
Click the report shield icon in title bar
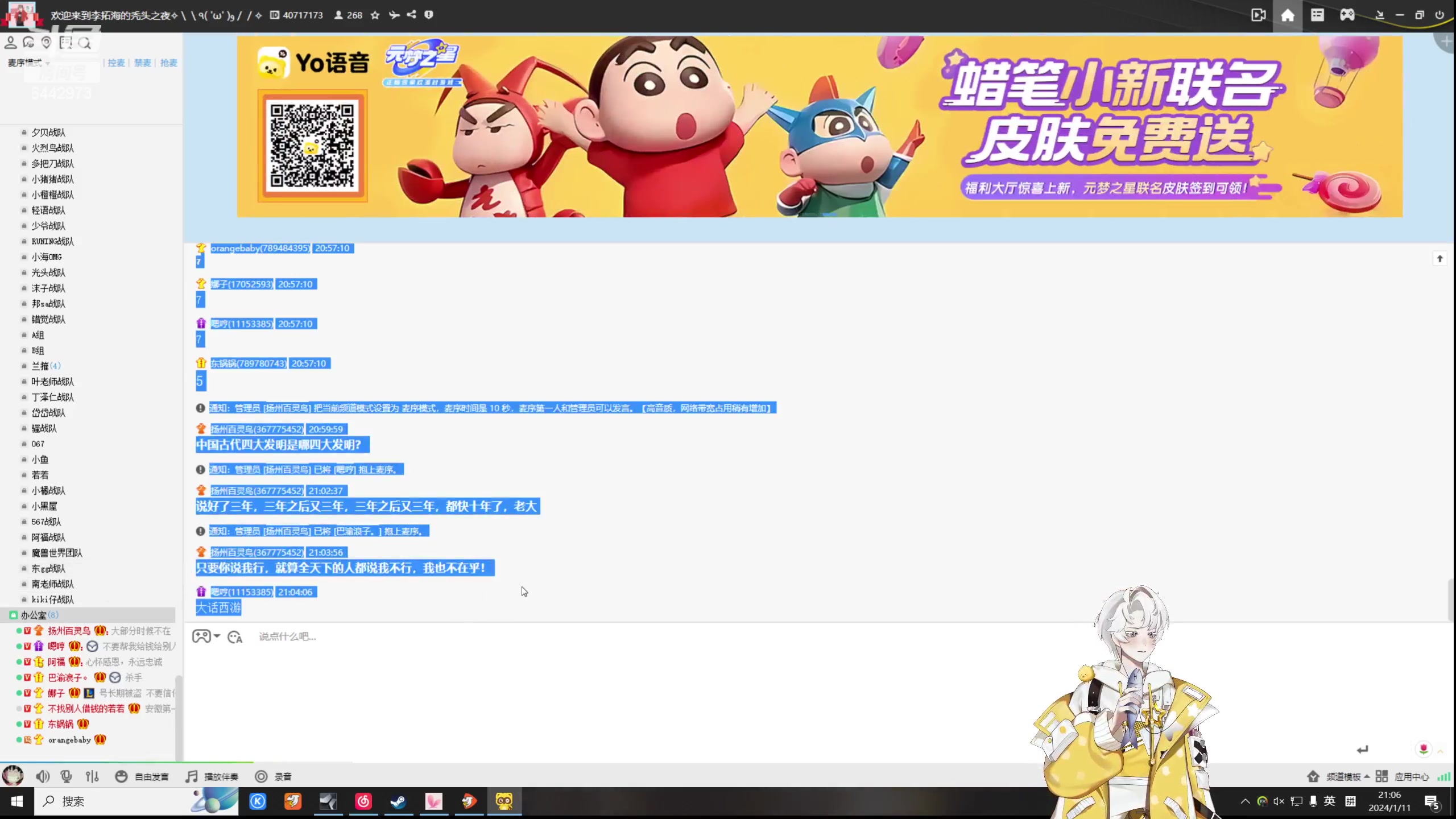[429, 15]
